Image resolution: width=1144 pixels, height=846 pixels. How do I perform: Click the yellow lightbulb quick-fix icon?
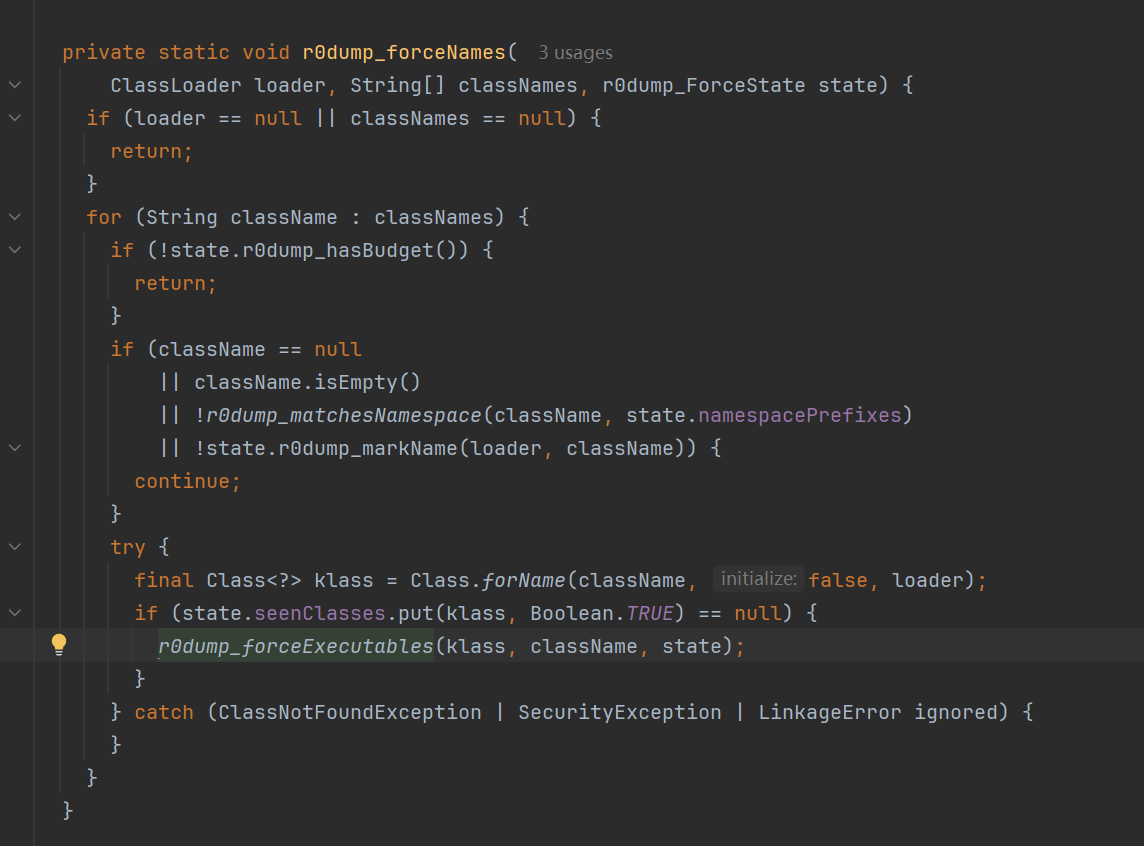click(59, 645)
